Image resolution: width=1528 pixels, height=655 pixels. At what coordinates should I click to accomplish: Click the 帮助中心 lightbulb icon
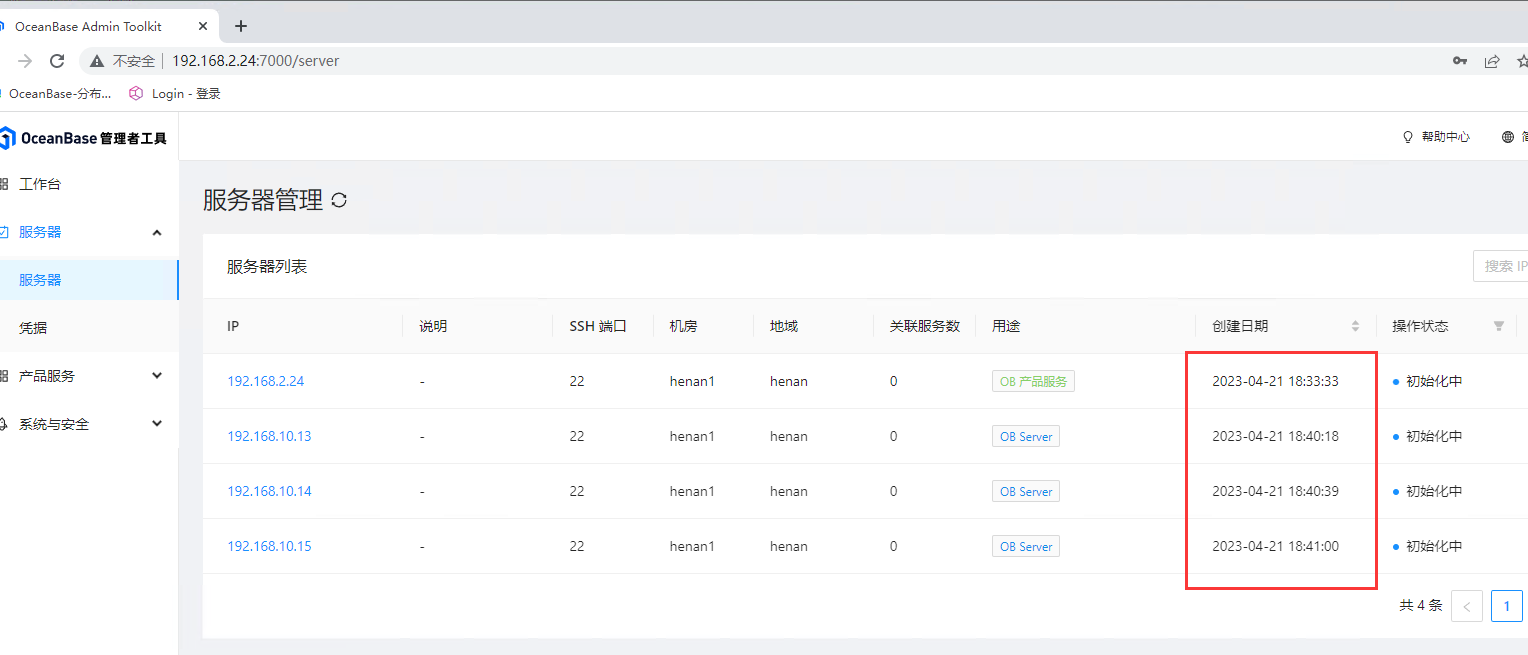click(x=1408, y=137)
